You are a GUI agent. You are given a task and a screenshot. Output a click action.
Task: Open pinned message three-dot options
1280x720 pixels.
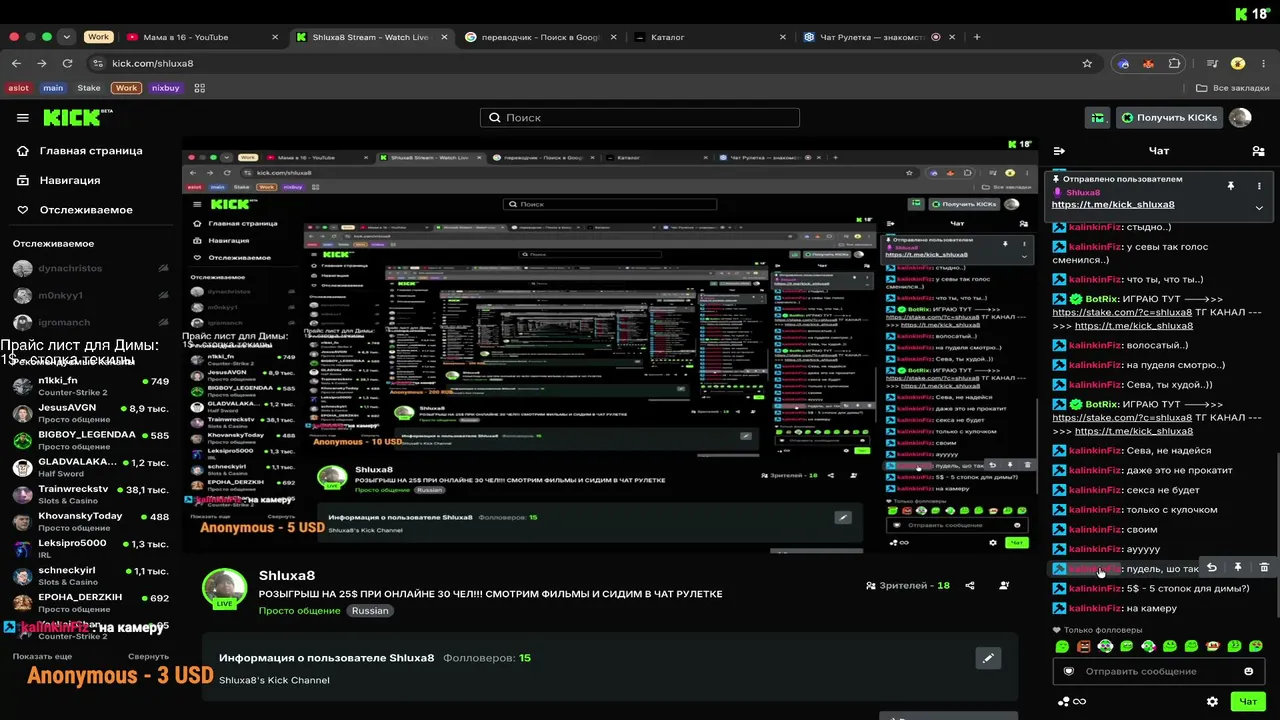pyautogui.click(x=1259, y=186)
